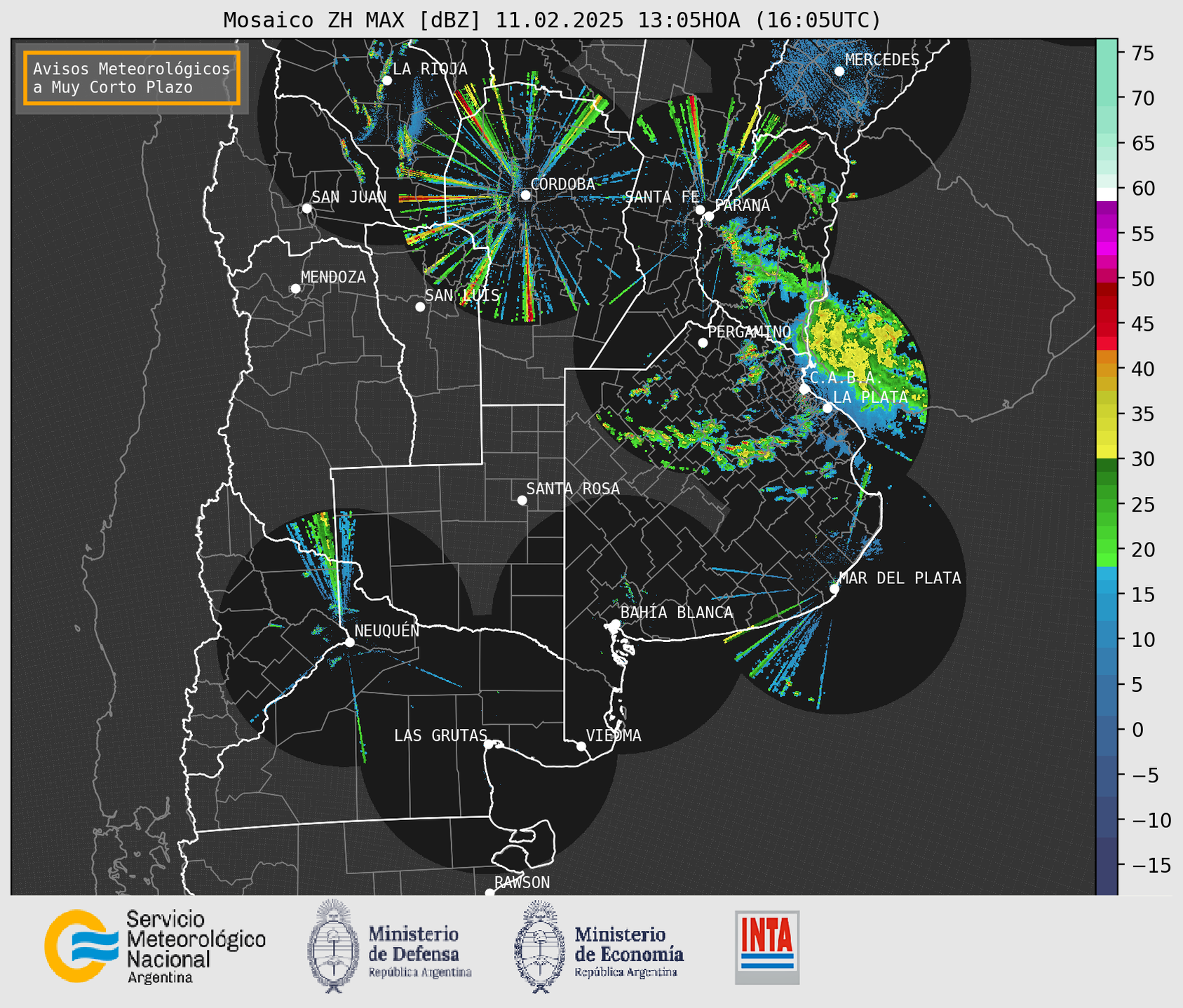Click the '45' tick label on the dBZ scale
1183x1008 pixels.
click(x=1142, y=324)
